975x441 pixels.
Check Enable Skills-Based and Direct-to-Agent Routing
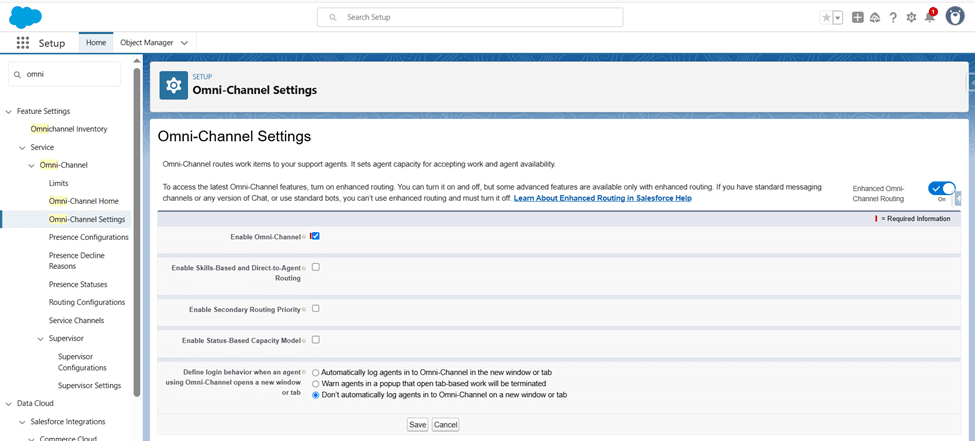315,267
